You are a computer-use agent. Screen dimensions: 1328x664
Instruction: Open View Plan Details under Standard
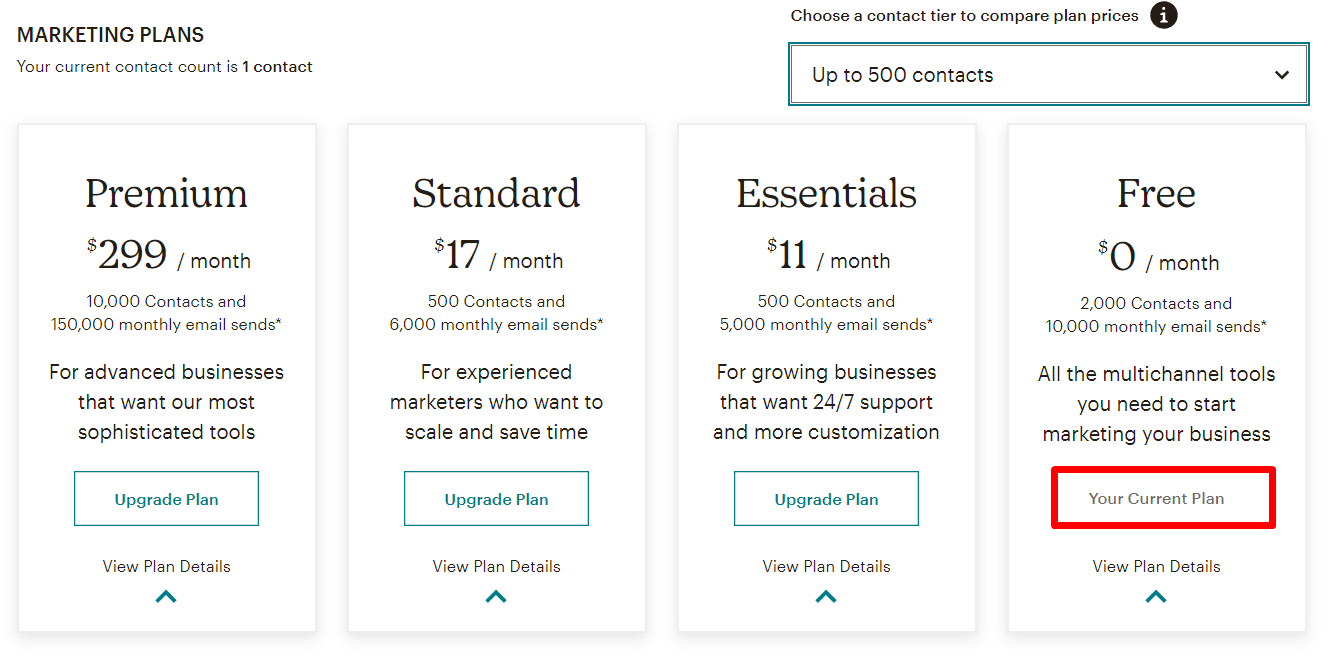click(496, 566)
